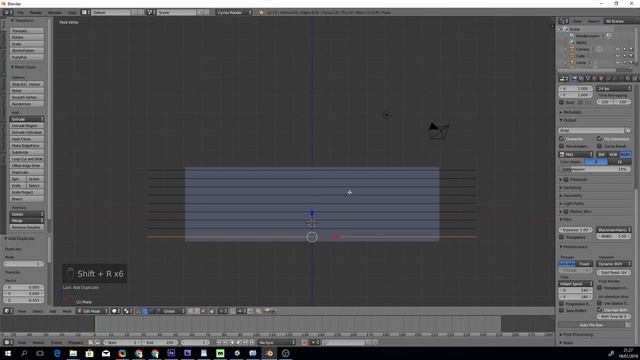Jump to the start frame
This screenshot has width=640, height=360.
click(219, 342)
